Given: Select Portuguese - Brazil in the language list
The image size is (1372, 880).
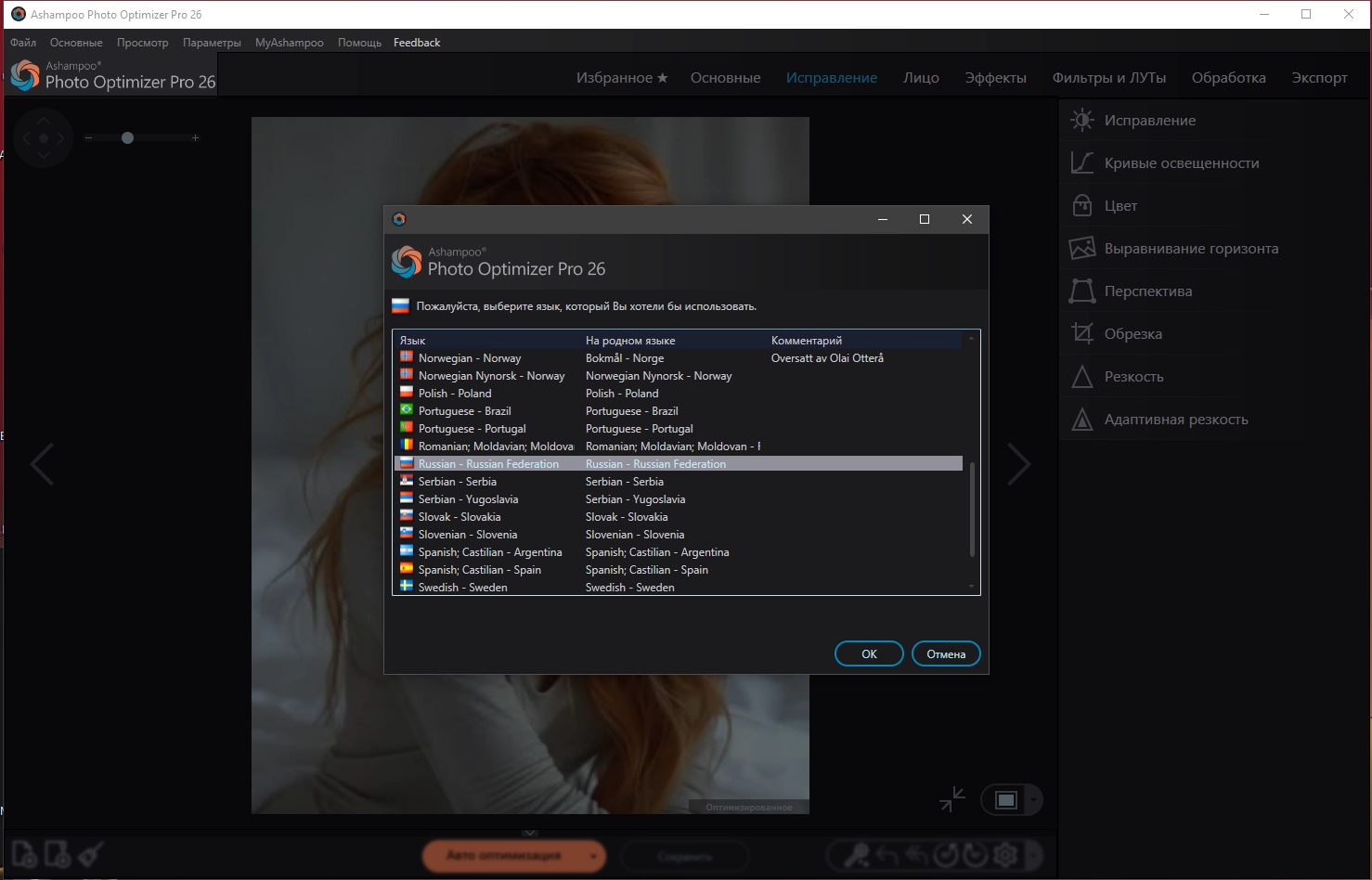Looking at the screenshot, I should [679, 411].
